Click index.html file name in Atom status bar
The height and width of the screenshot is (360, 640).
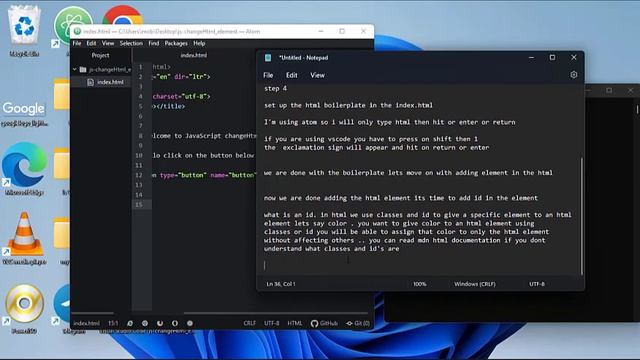(86, 323)
